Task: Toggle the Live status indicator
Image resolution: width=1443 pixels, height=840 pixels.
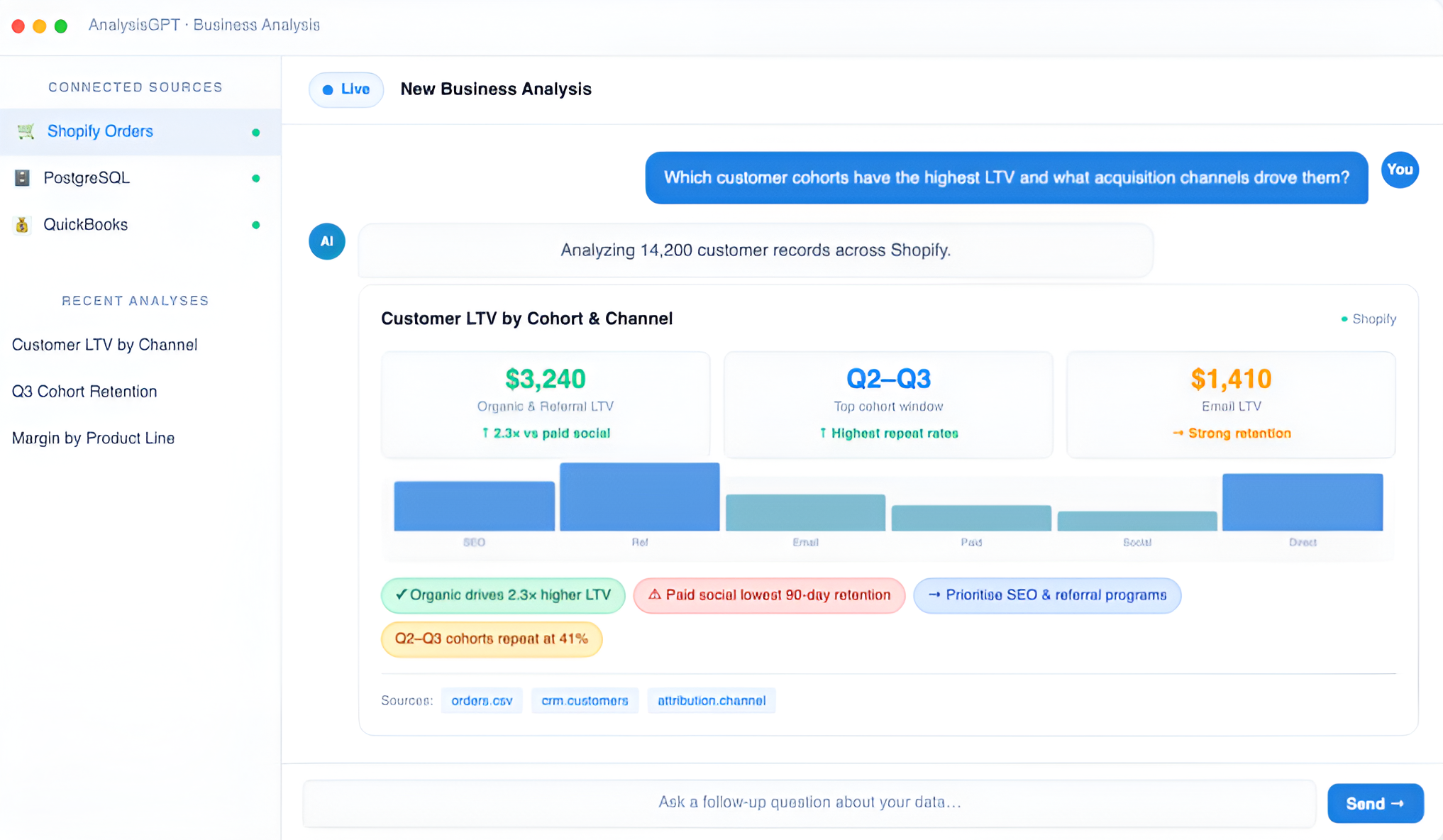Action: coord(345,89)
